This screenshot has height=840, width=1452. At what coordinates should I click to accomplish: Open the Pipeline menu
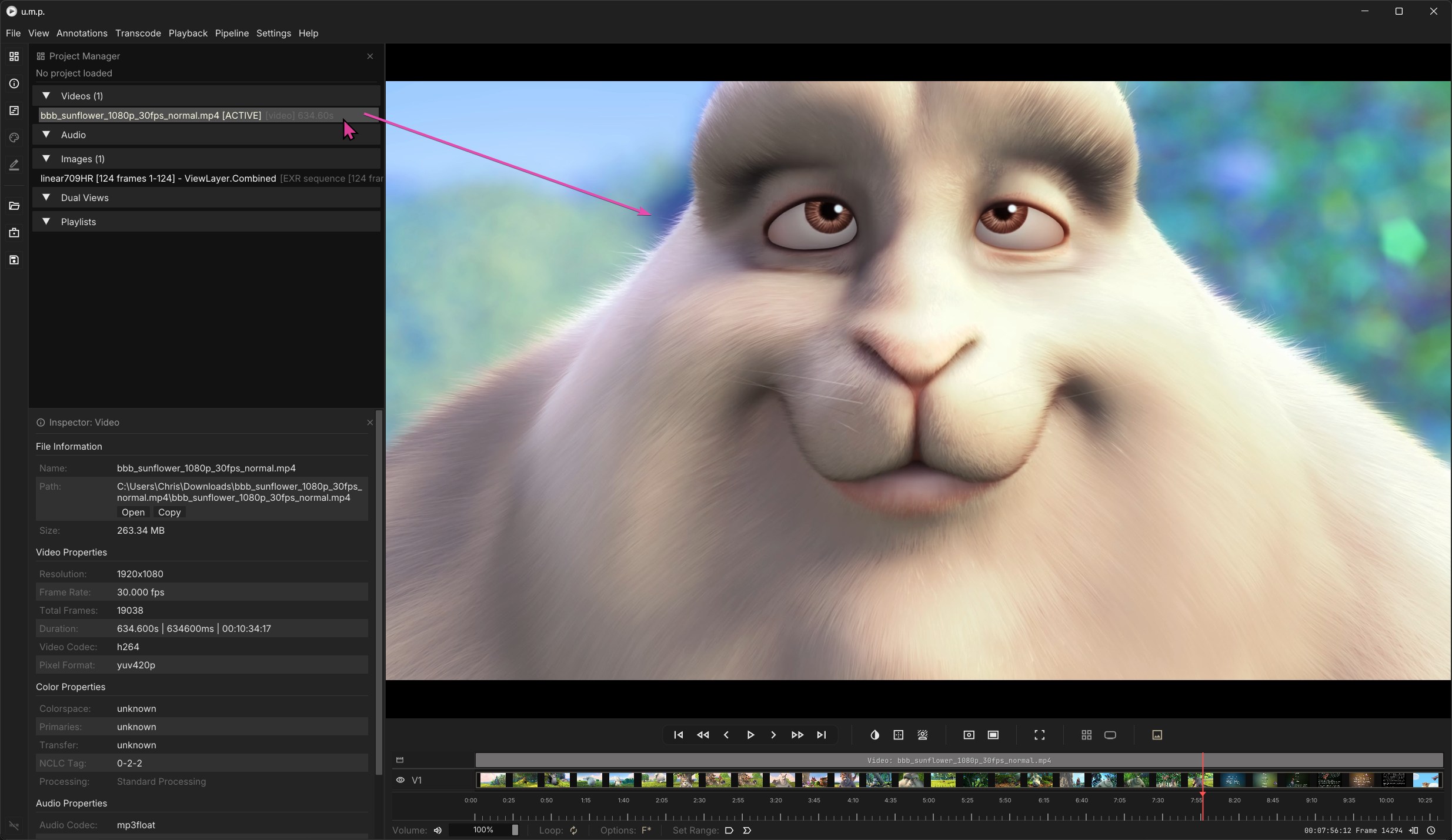tap(232, 33)
